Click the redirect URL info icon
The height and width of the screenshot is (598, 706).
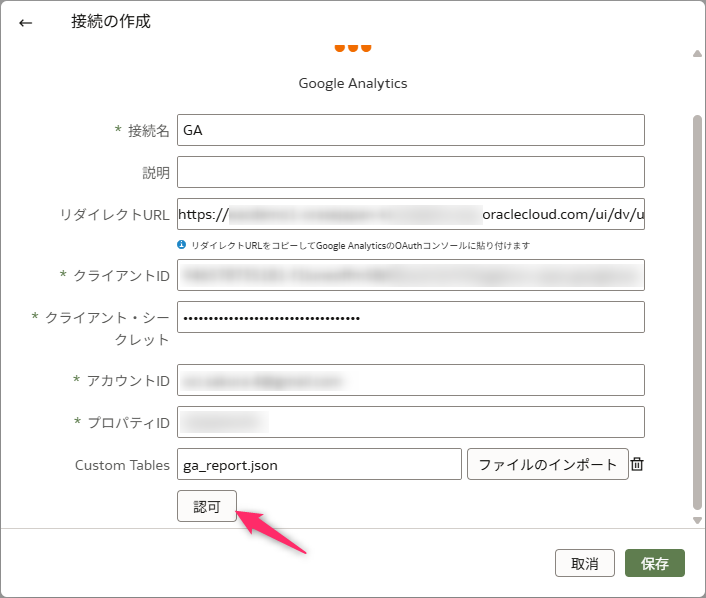[x=181, y=245]
